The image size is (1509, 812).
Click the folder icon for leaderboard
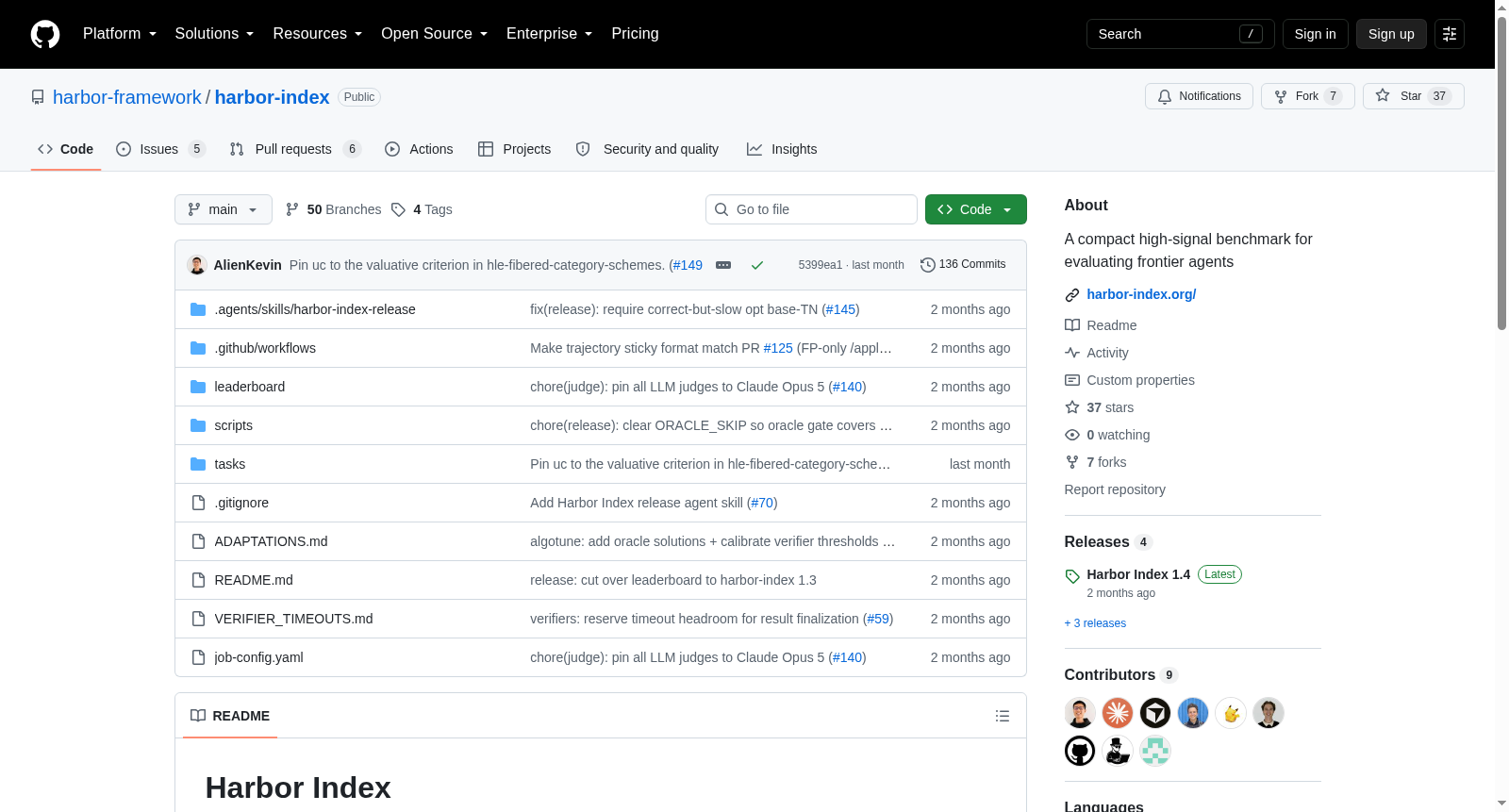click(198, 387)
